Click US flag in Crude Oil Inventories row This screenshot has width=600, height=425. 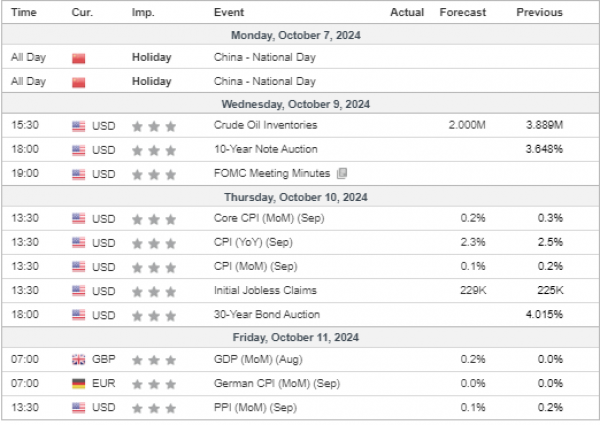[78, 126]
